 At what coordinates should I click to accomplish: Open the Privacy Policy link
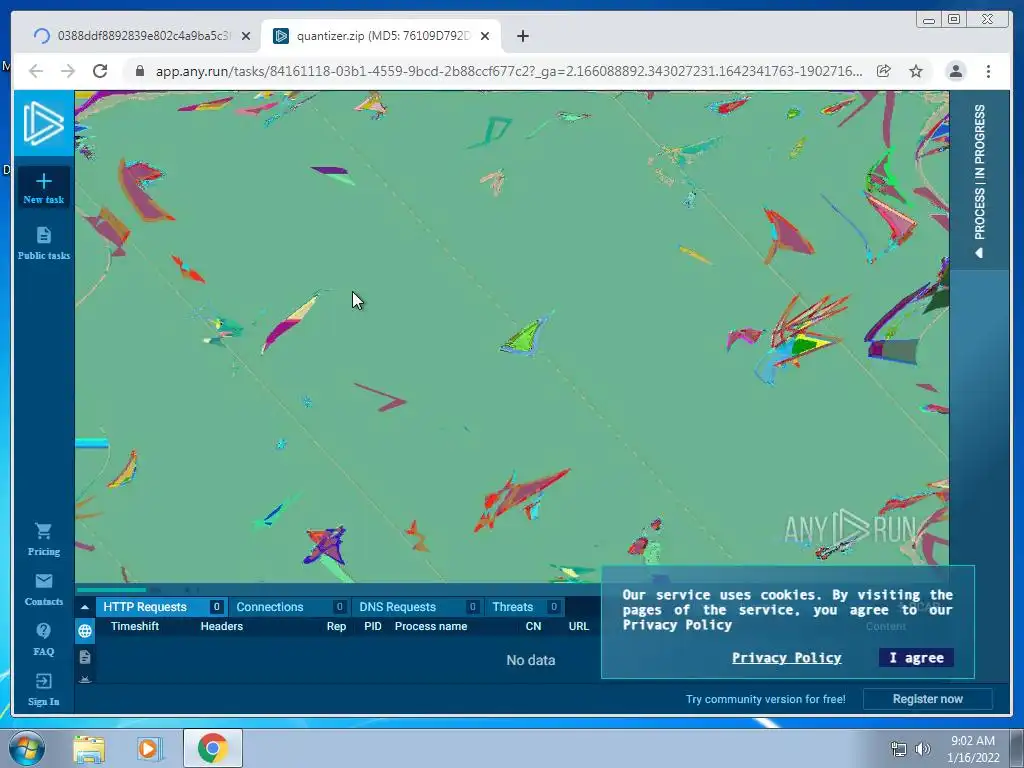[786, 658]
